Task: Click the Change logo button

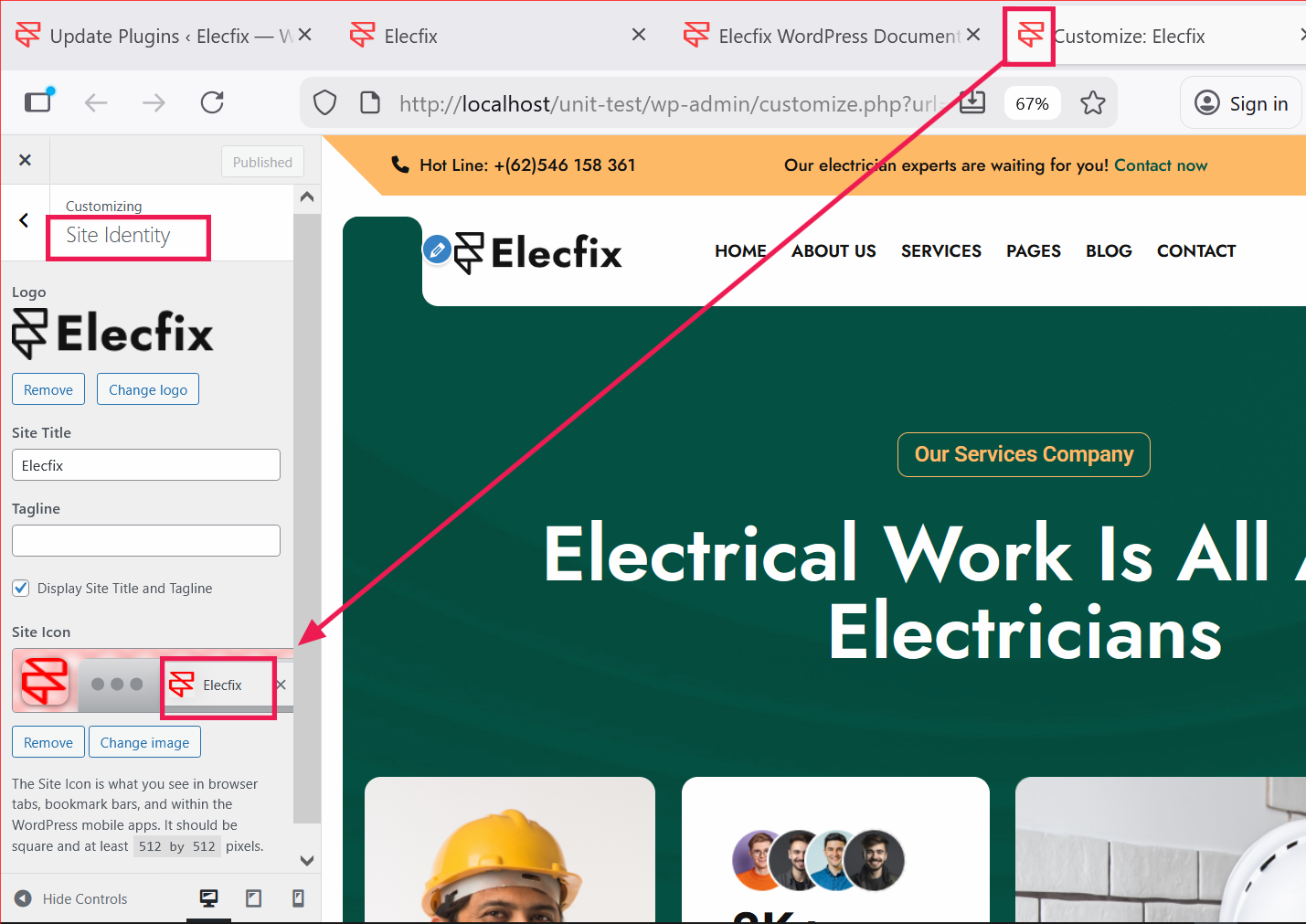Action: pos(148,389)
